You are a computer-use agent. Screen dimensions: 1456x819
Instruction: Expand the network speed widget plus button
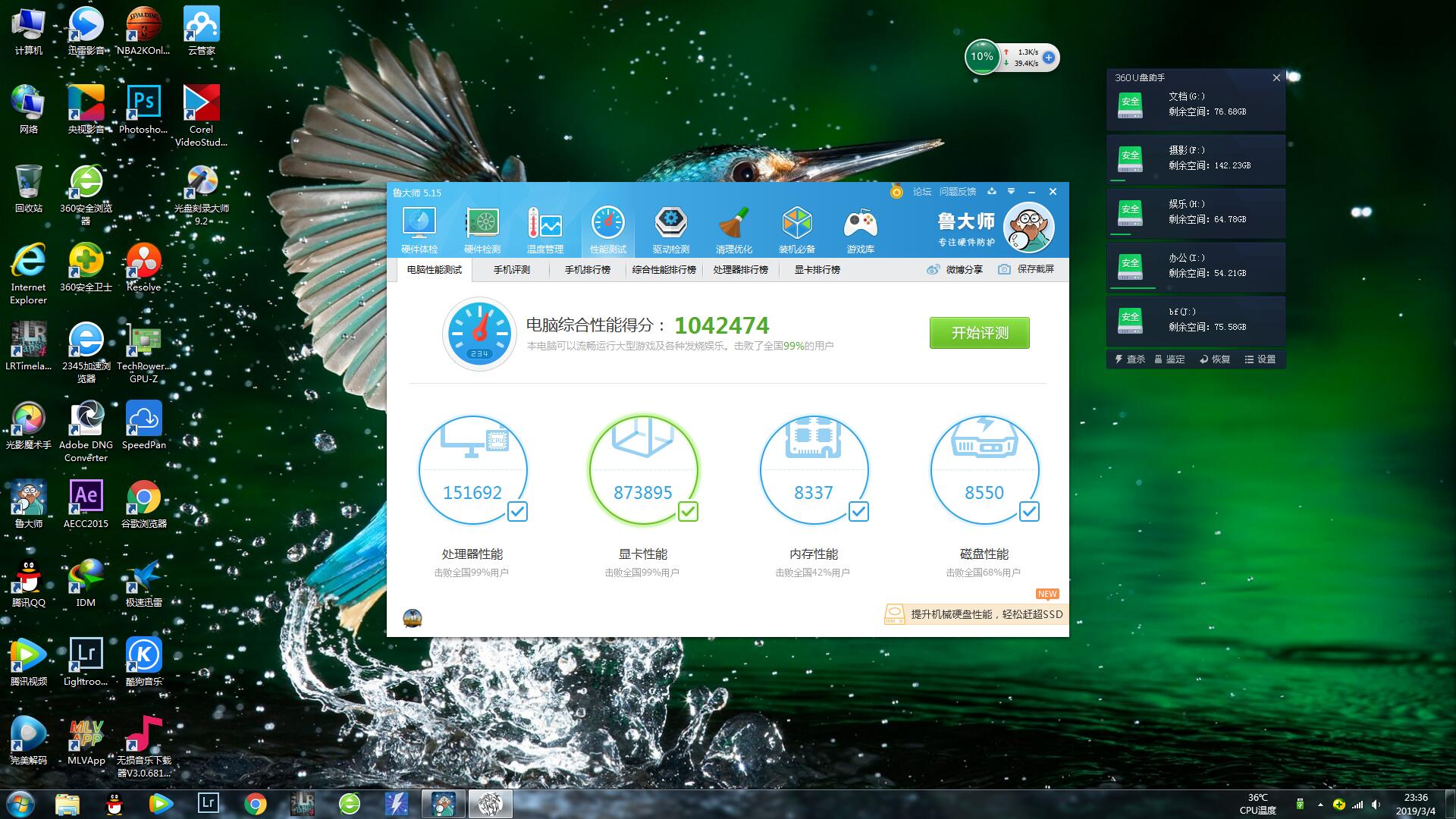click(1049, 58)
